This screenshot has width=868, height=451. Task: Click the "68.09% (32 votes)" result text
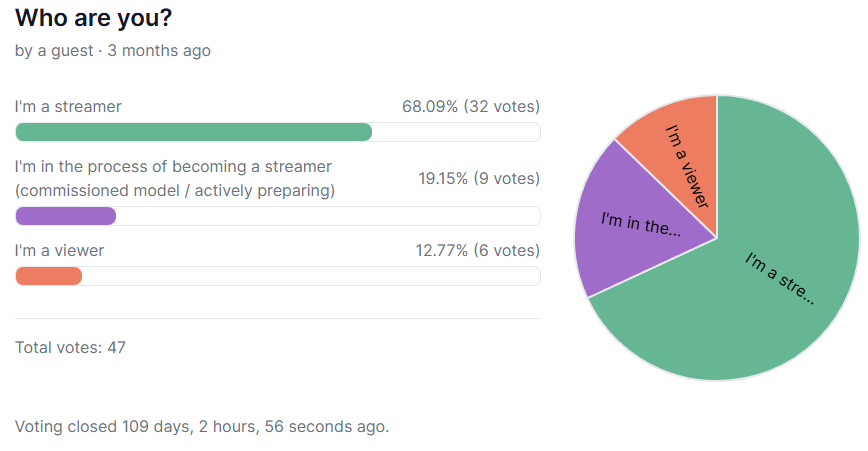[470, 106]
